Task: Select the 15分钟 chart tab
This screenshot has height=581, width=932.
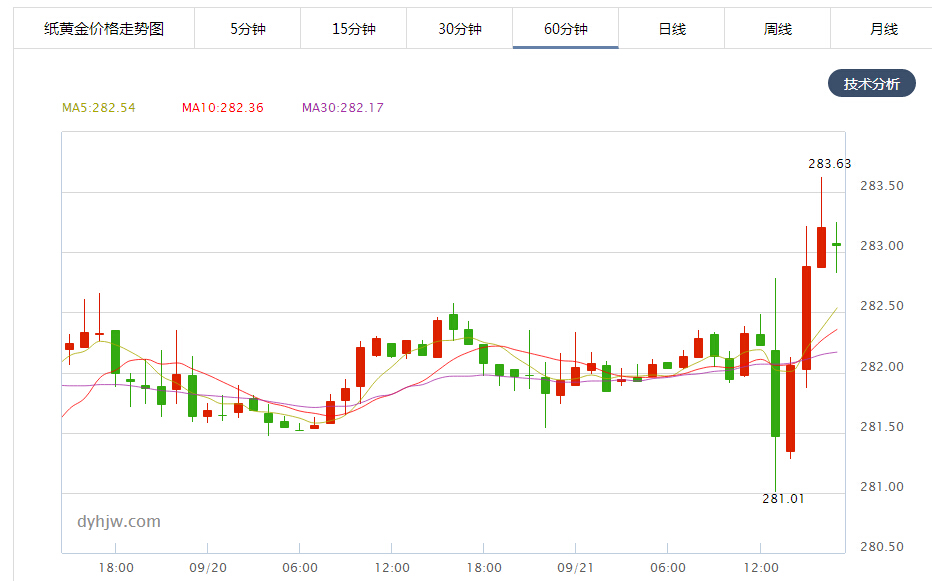Action: (353, 29)
